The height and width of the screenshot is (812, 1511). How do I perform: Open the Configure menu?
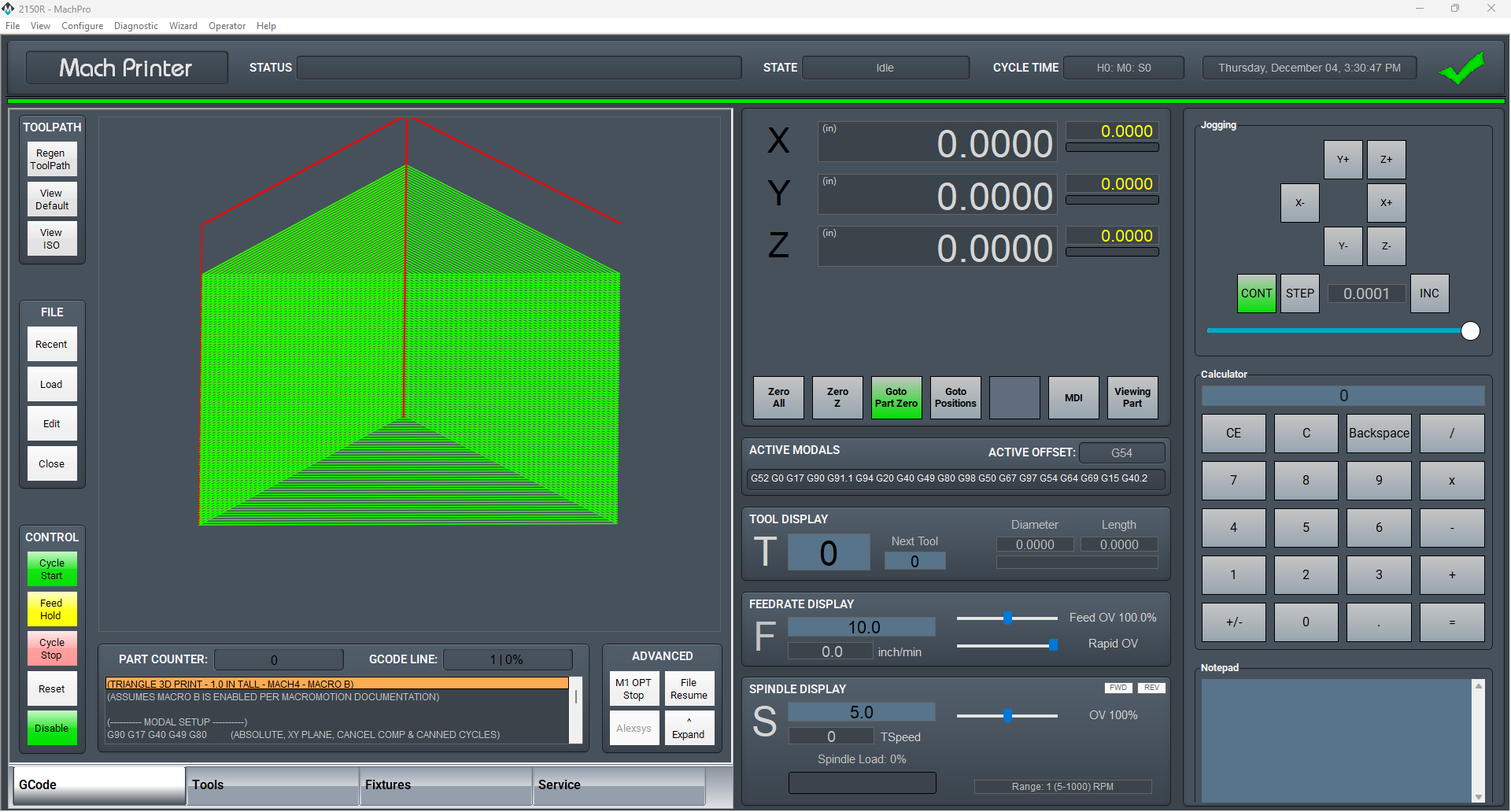click(x=82, y=26)
